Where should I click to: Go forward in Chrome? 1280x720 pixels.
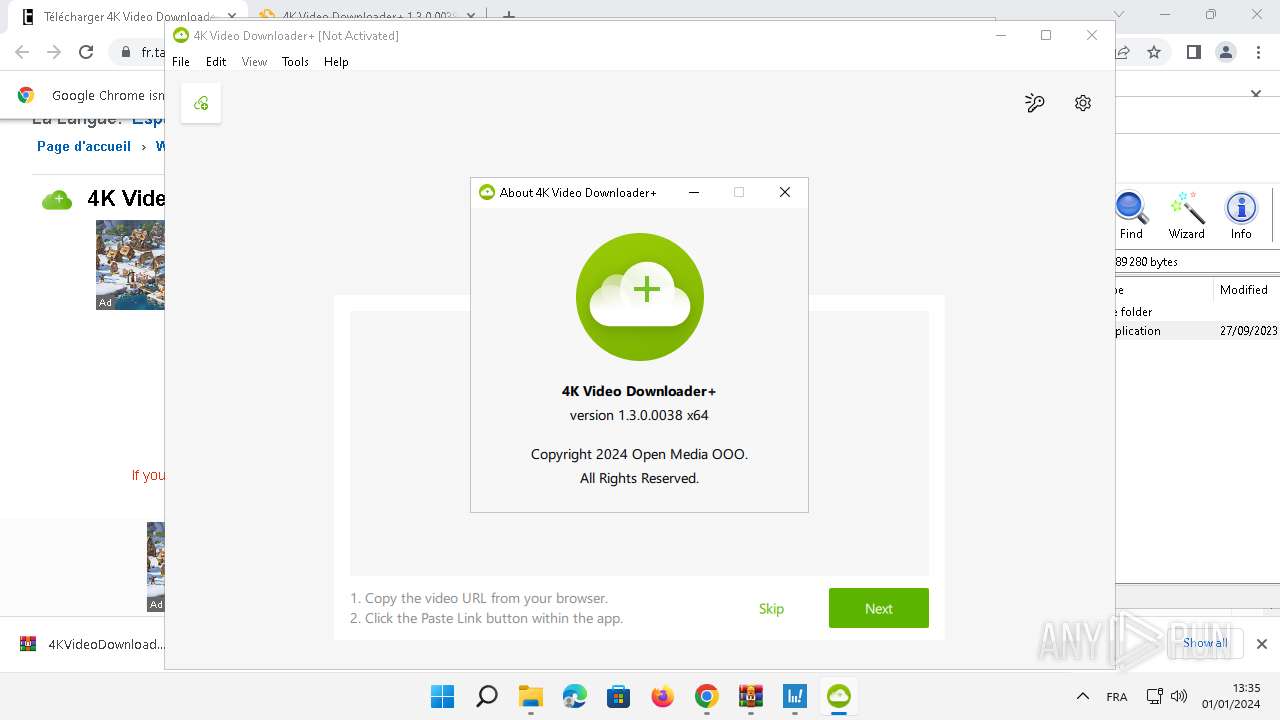[54, 52]
